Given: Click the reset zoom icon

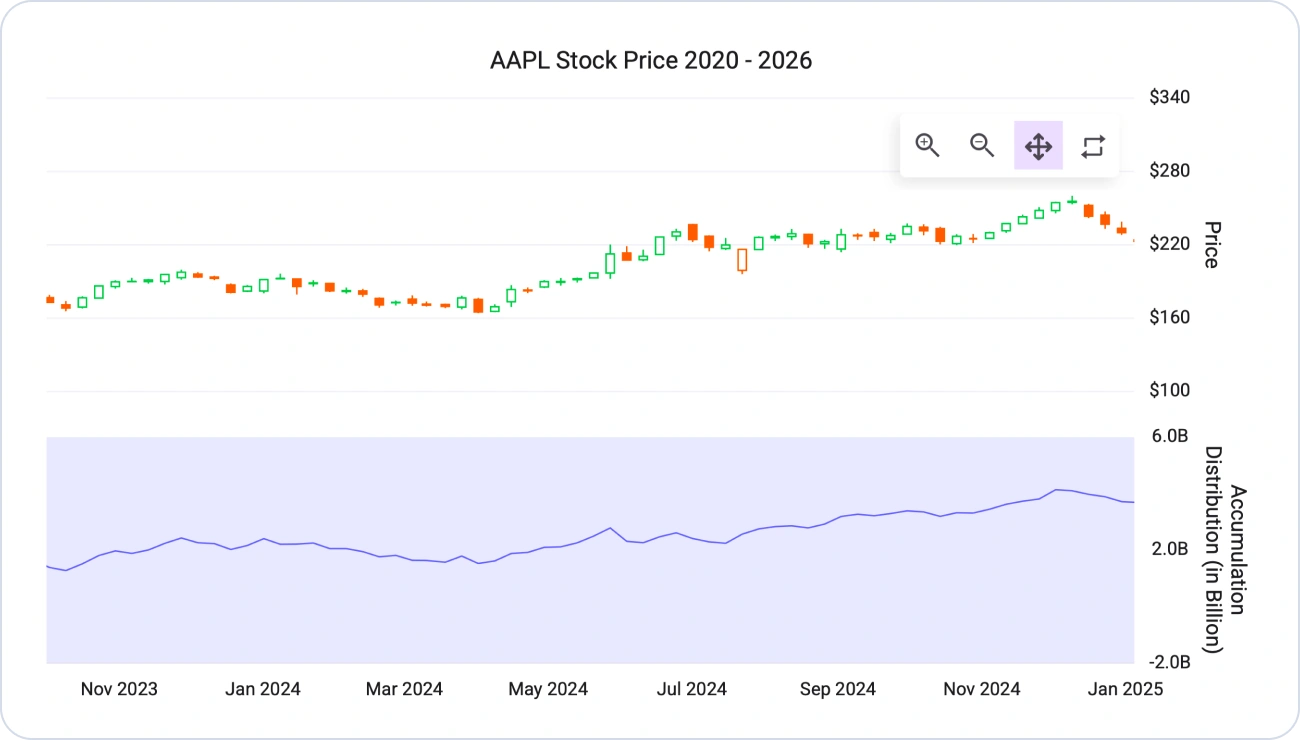Looking at the screenshot, I should point(1093,146).
